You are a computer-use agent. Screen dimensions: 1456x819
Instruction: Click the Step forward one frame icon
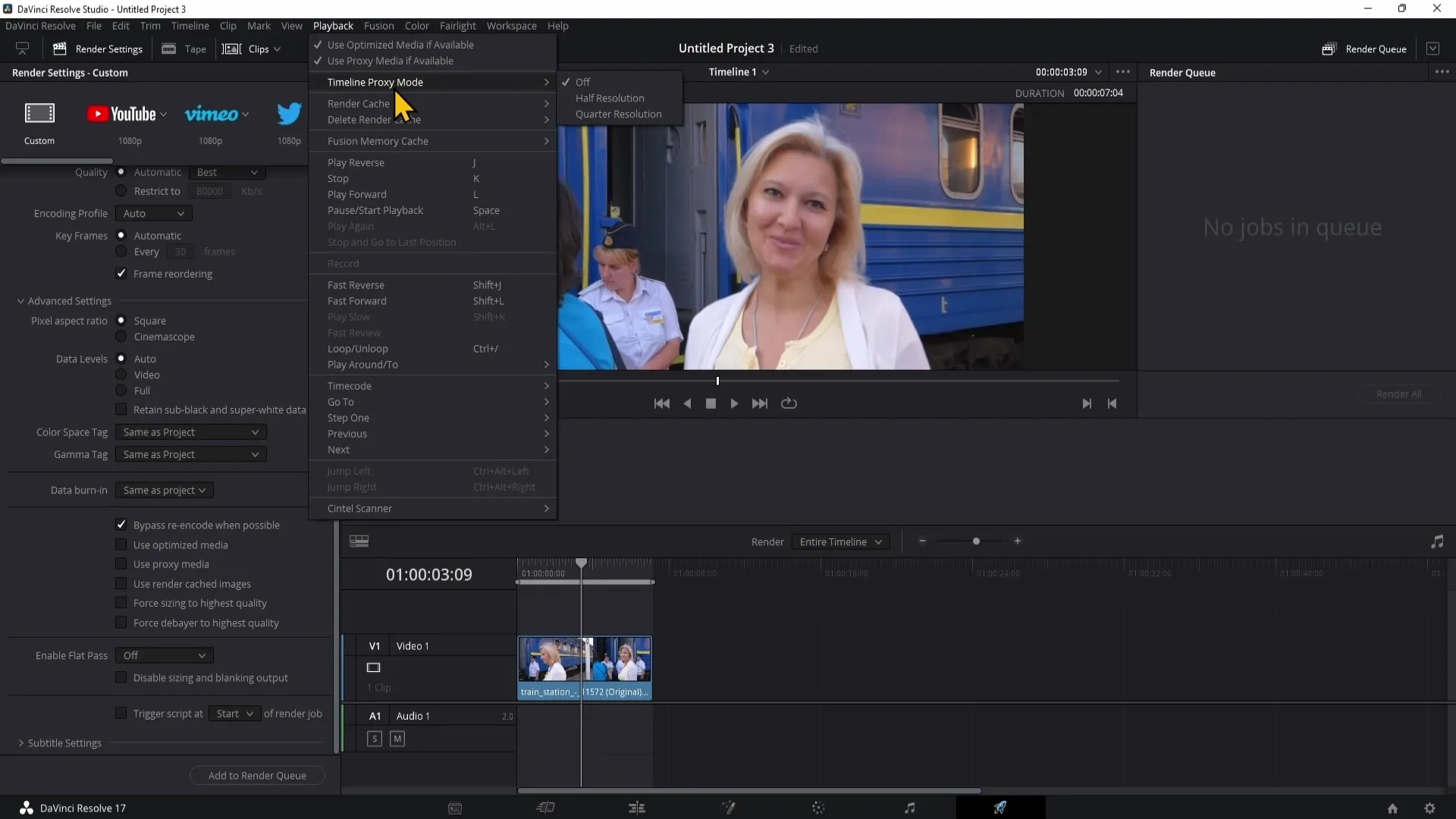coord(1087,403)
